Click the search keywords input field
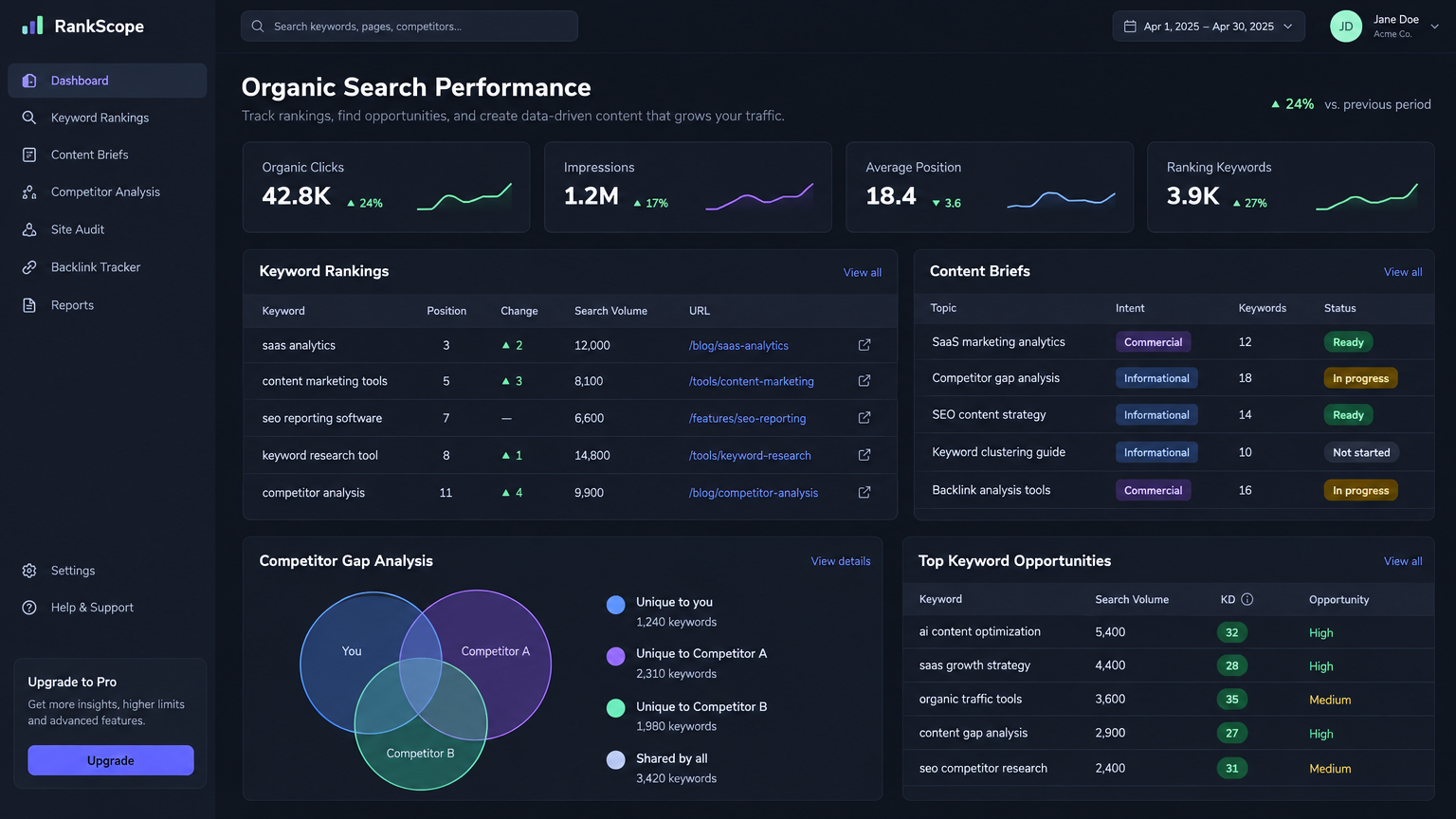 409,27
